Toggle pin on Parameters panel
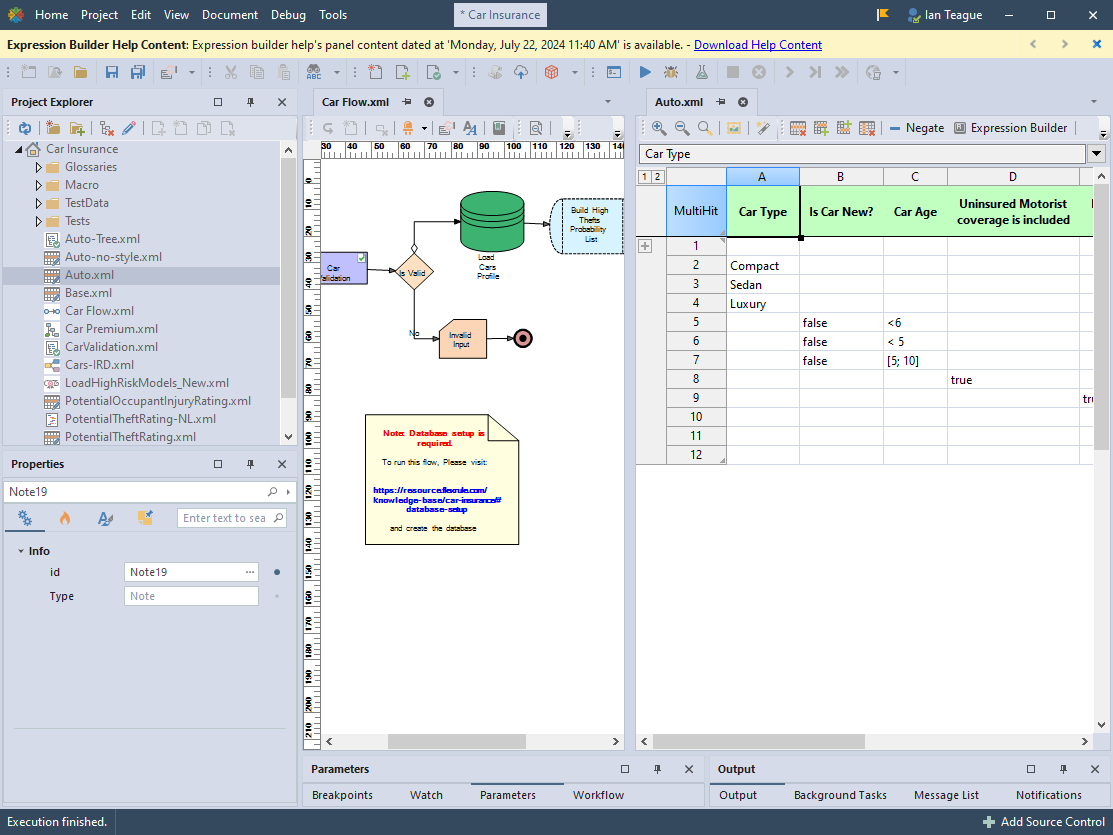 tap(657, 769)
